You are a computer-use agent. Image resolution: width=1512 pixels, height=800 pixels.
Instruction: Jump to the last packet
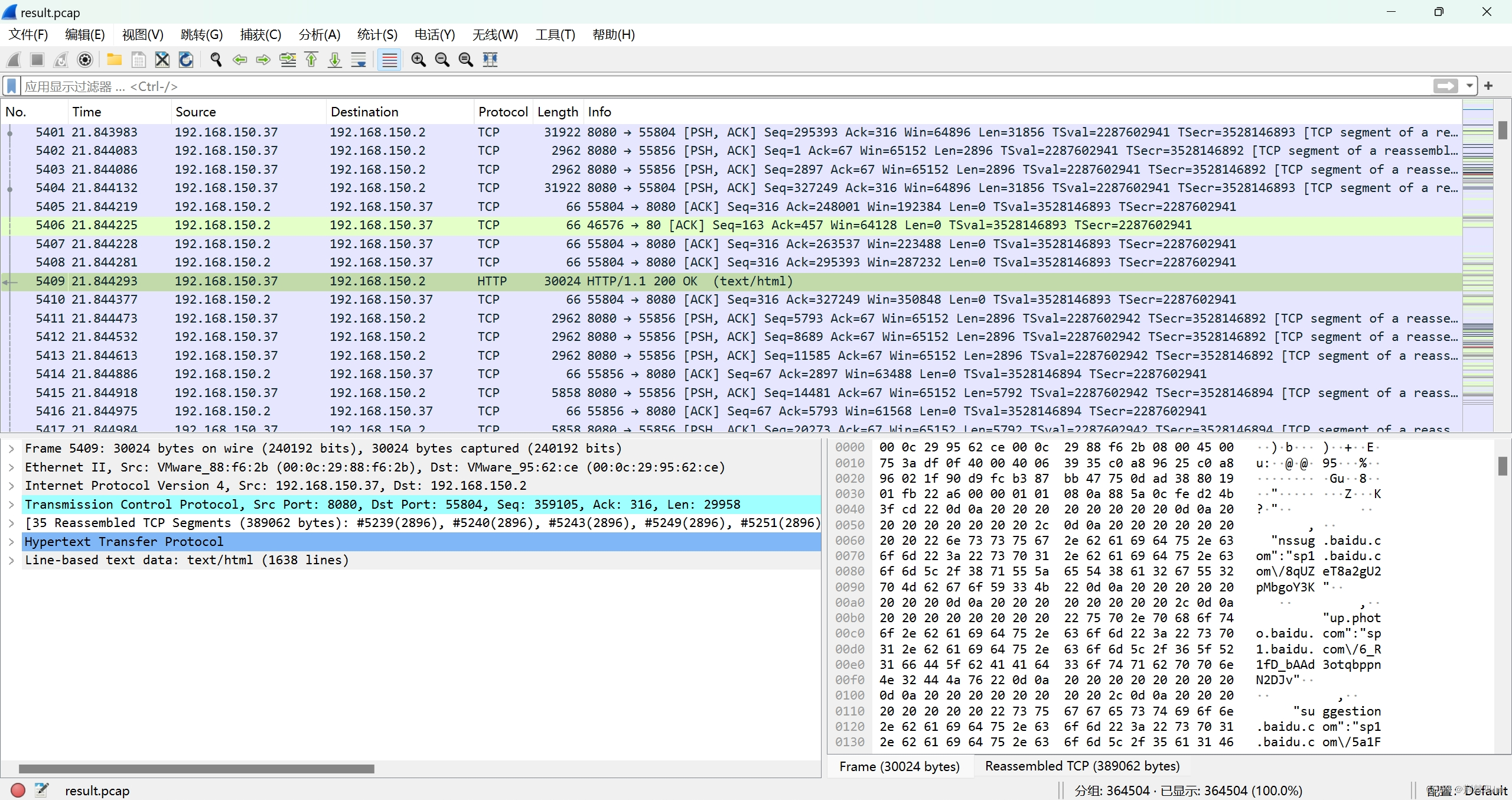(335, 60)
